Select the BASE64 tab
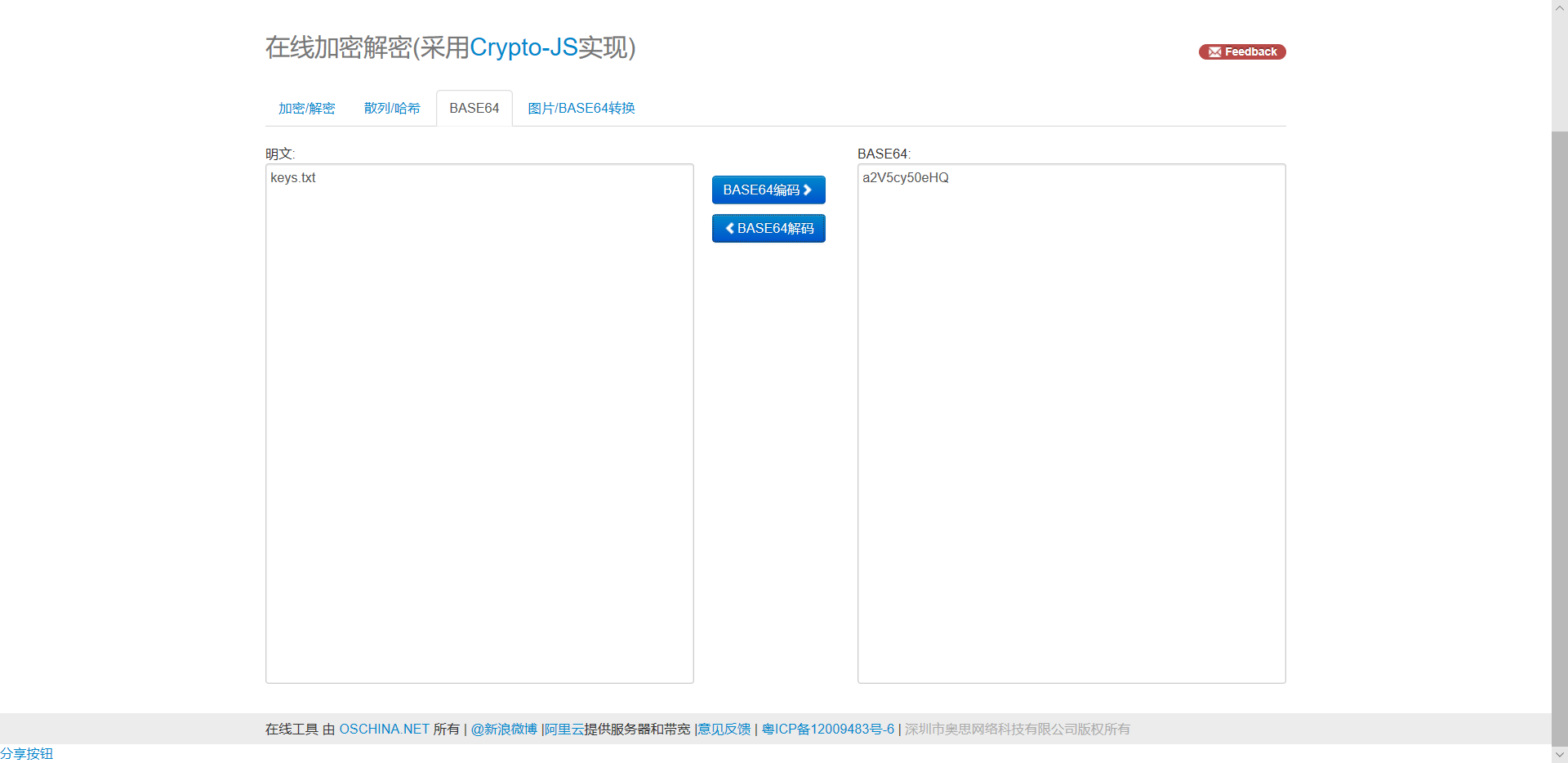 click(474, 107)
